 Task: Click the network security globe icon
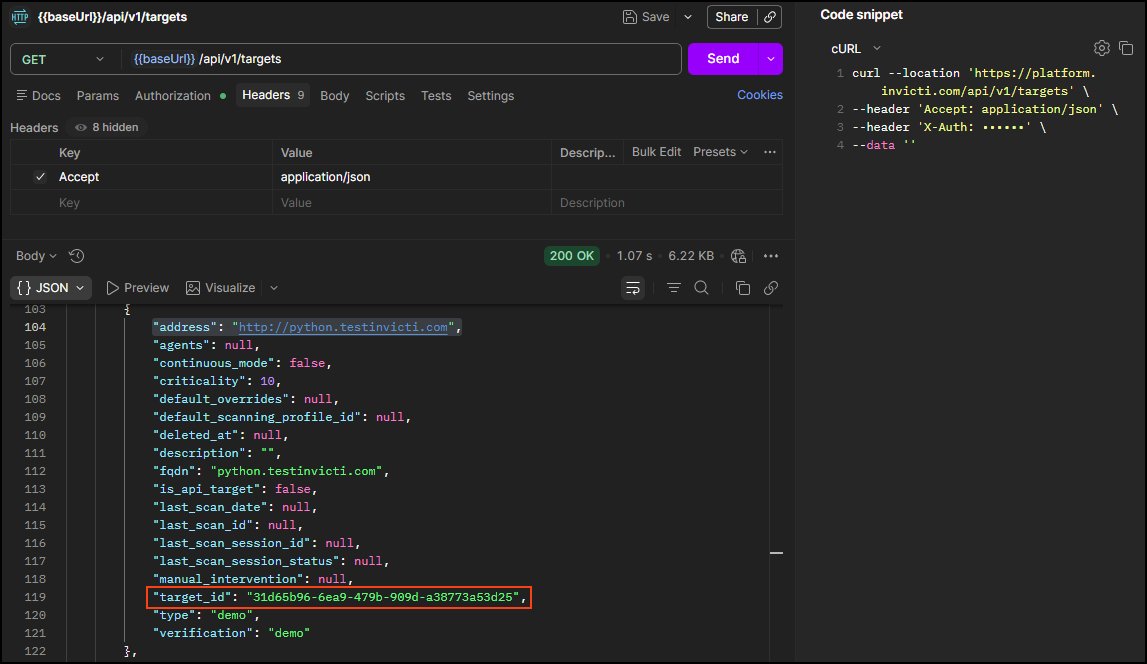click(739, 256)
